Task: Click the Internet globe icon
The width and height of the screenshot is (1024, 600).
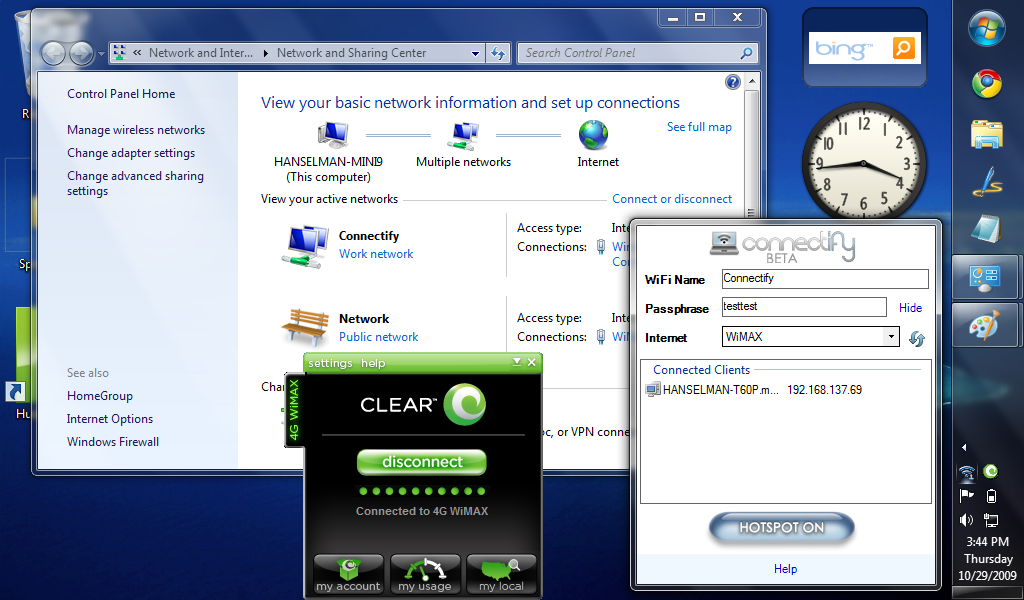Action: pos(593,135)
